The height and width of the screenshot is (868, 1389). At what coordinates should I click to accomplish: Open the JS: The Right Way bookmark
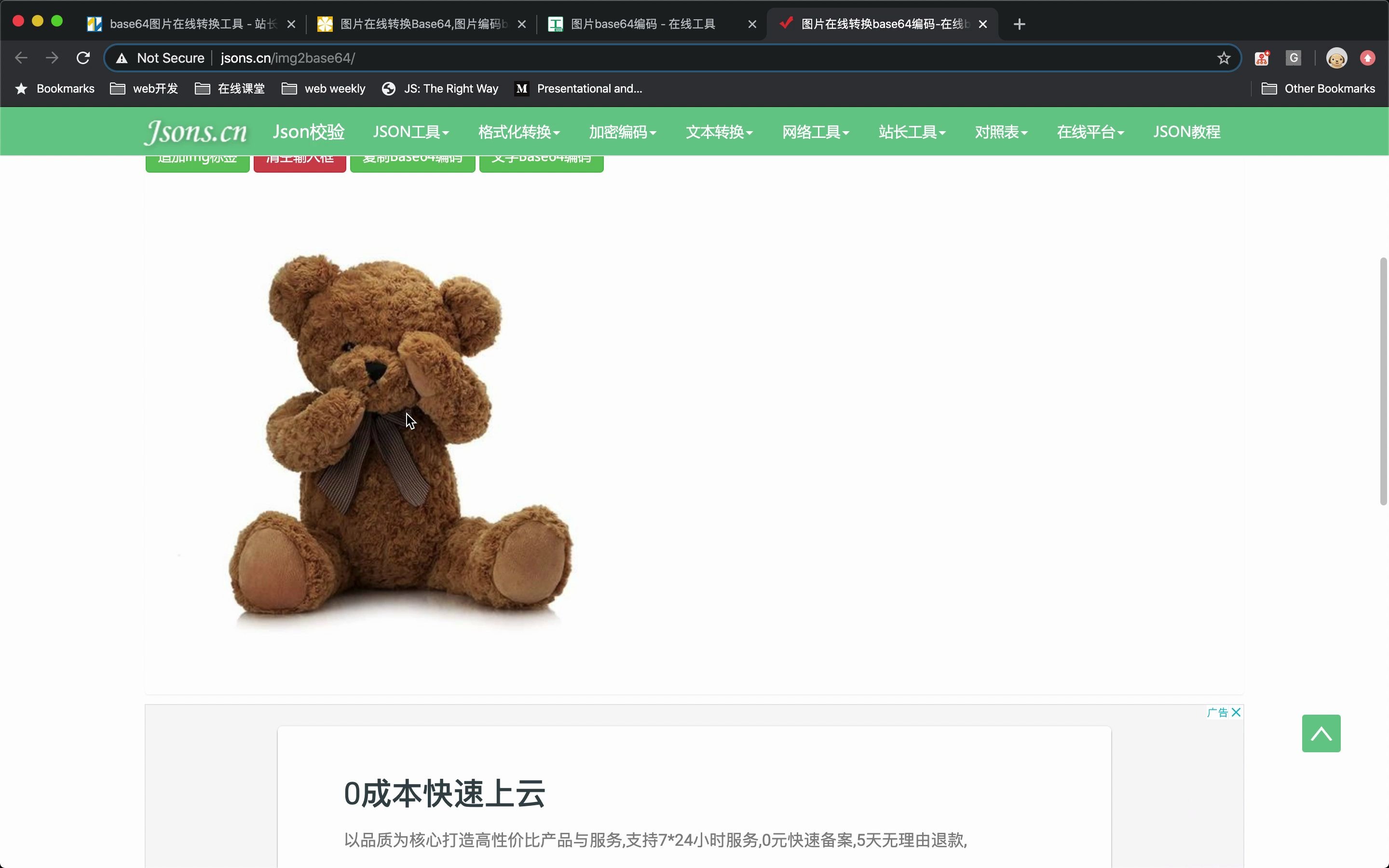pyautogui.click(x=440, y=88)
